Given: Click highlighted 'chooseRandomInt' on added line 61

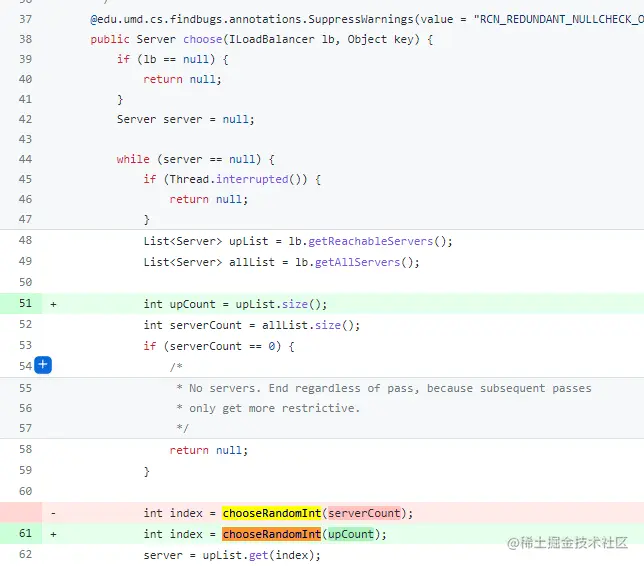Looking at the screenshot, I should (271, 534).
